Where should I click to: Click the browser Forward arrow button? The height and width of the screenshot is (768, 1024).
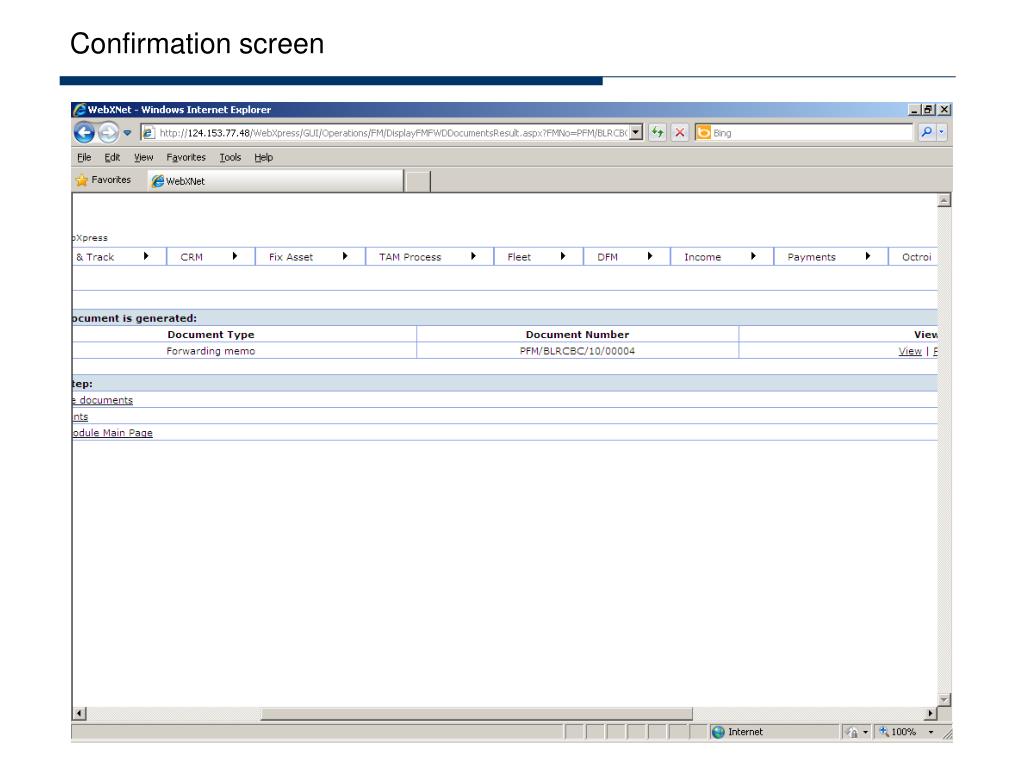pyautogui.click(x=108, y=133)
